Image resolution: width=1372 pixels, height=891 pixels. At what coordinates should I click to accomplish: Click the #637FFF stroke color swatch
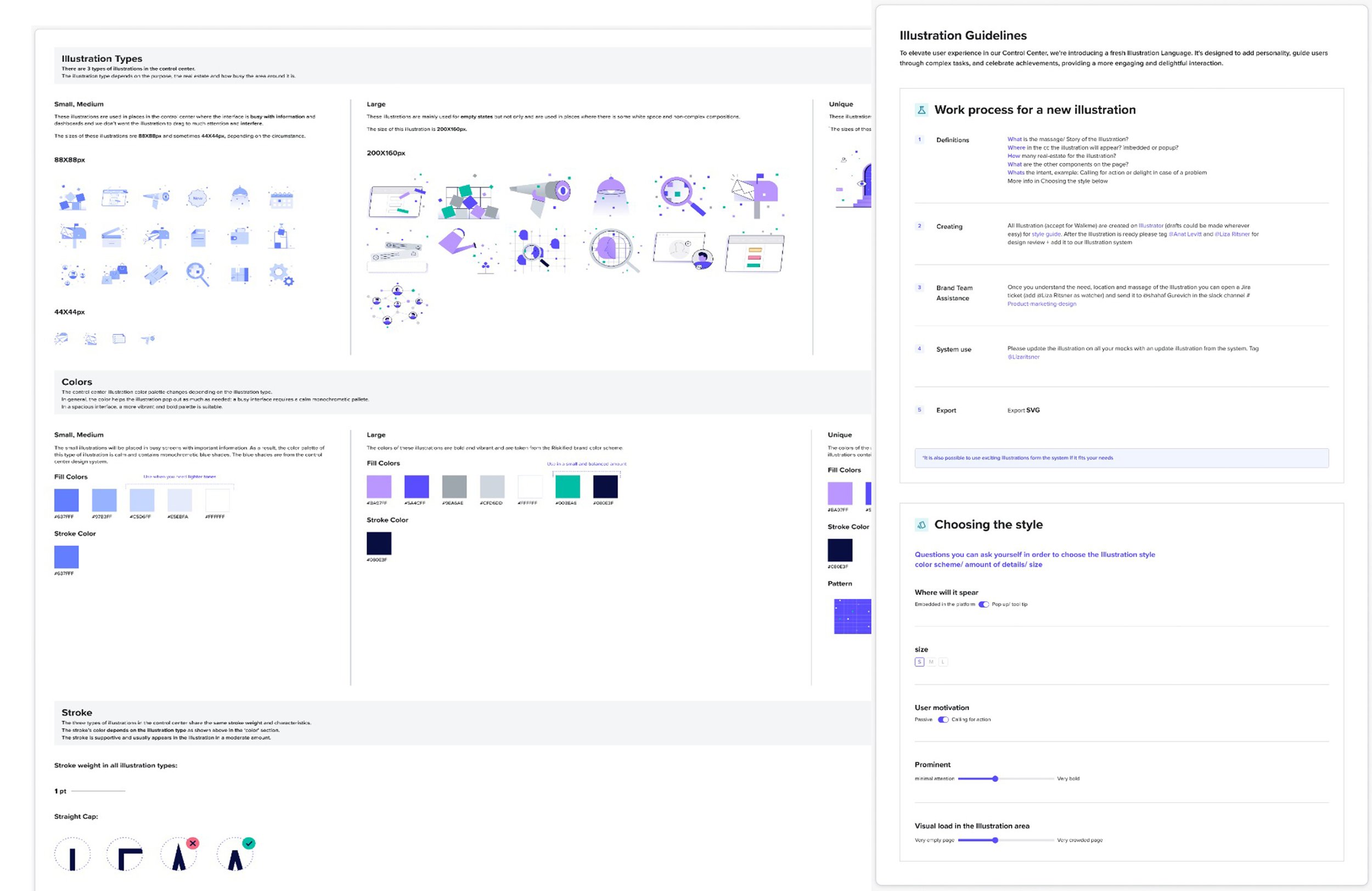point(66,557)
